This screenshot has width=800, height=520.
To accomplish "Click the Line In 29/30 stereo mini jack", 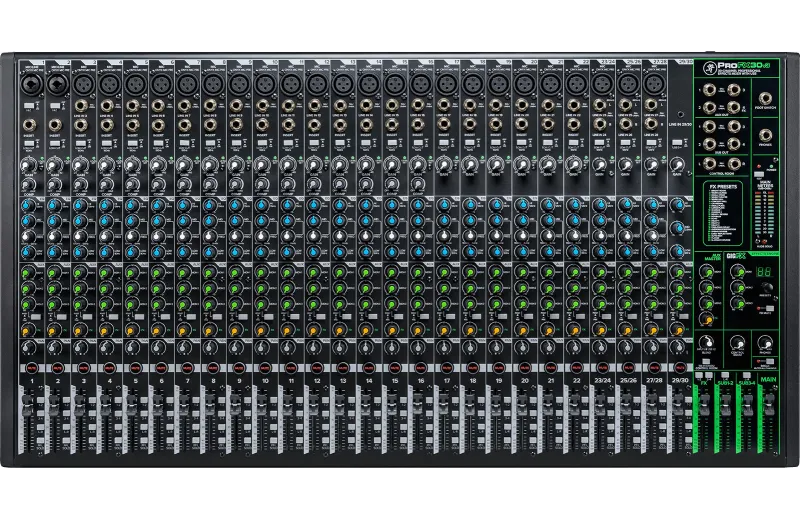I will [x=680, y=115].
